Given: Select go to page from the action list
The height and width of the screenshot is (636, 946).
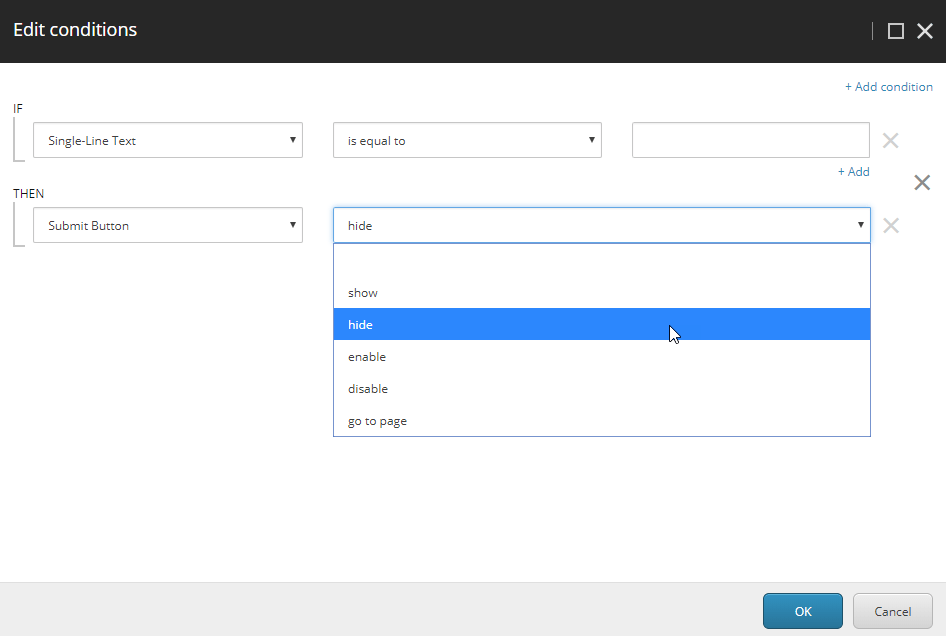Looking at the screenshot, I should tap(375, 420).
